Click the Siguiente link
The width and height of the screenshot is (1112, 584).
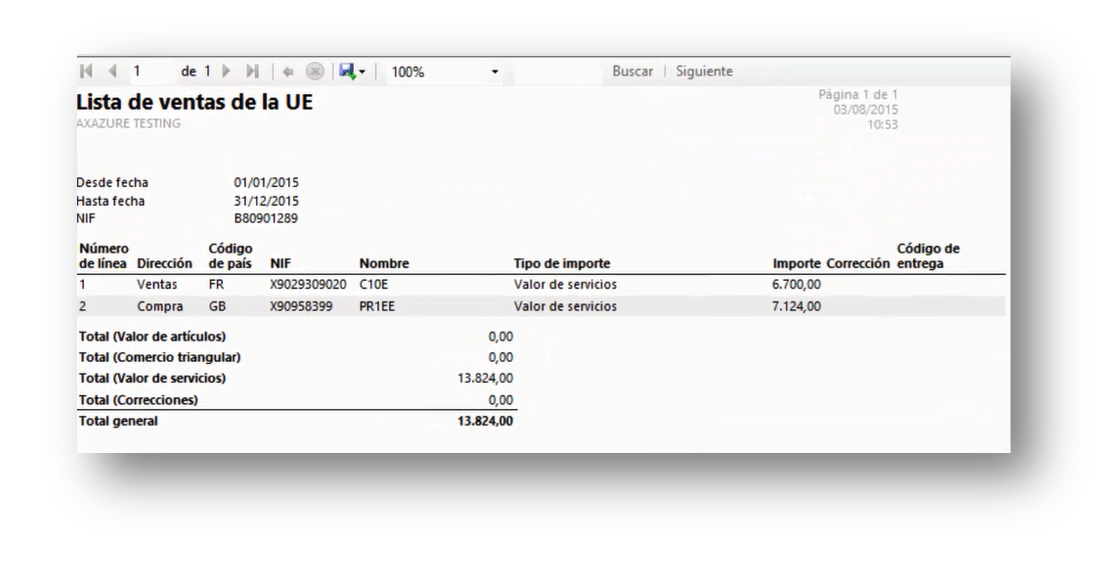(x=704, y=71)
